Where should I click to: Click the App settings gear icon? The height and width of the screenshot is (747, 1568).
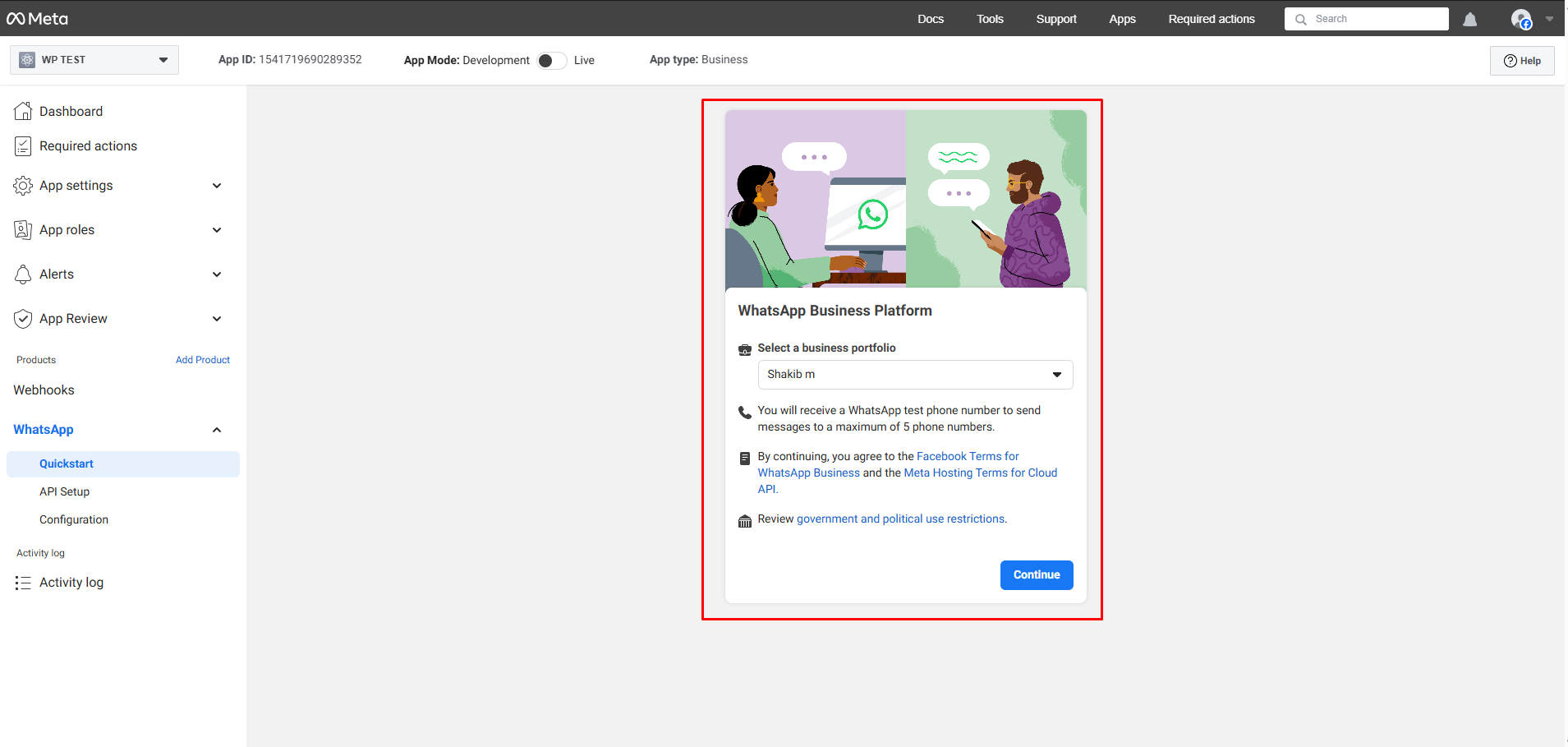coord(24,185)
